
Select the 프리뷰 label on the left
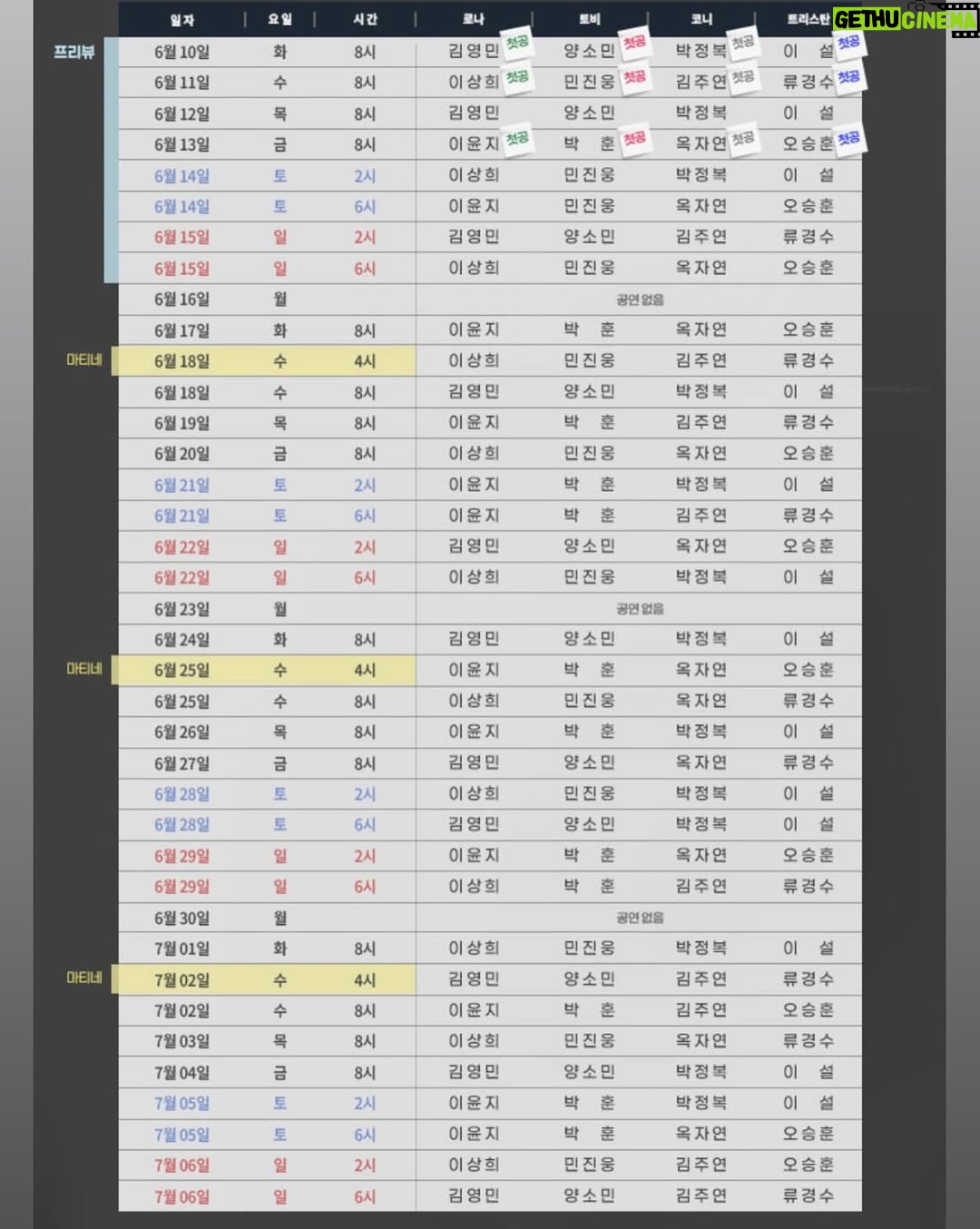74,52
